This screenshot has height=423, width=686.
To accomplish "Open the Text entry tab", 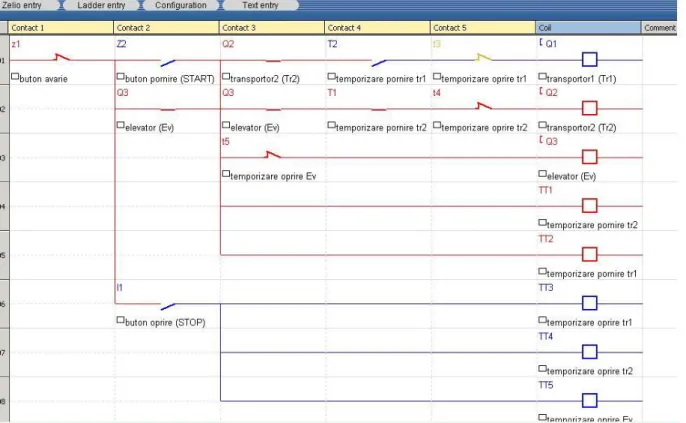I will [x=260, y=5].
